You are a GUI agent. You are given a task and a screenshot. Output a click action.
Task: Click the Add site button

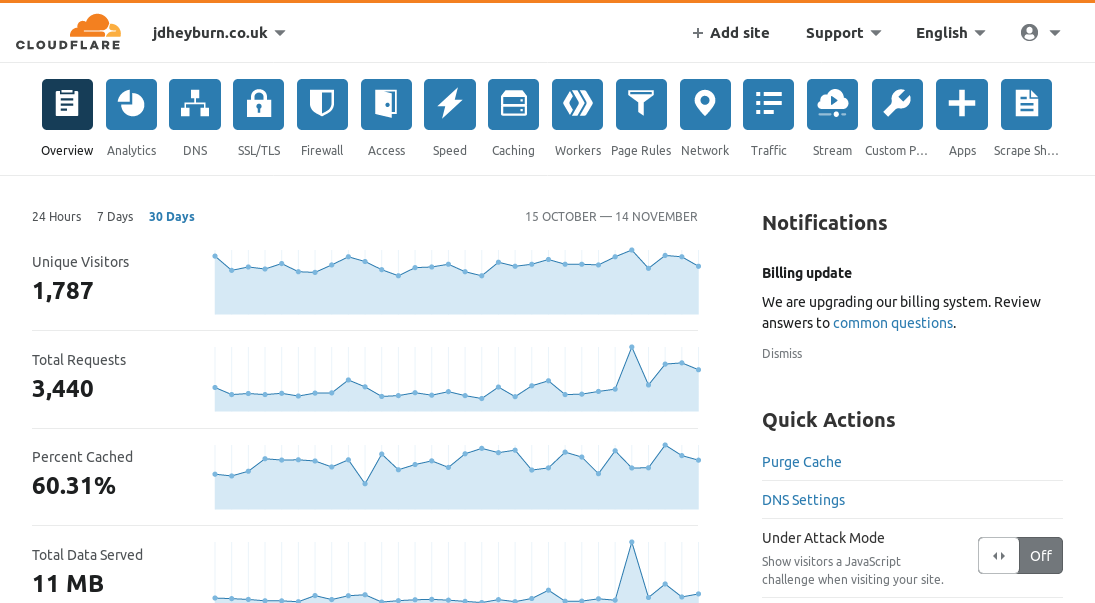tap(730, 33)
